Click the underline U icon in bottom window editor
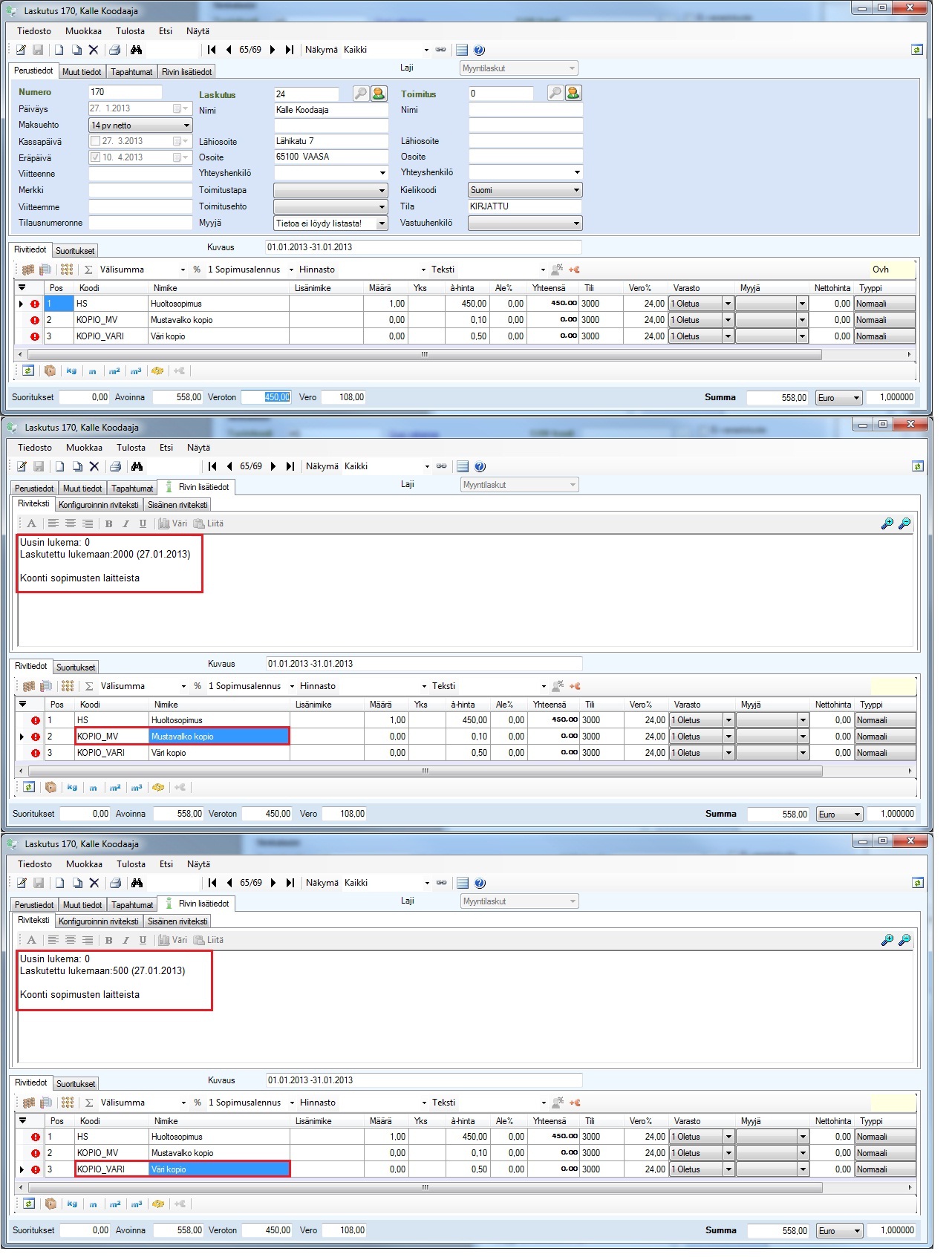 (x=143, y=940)
